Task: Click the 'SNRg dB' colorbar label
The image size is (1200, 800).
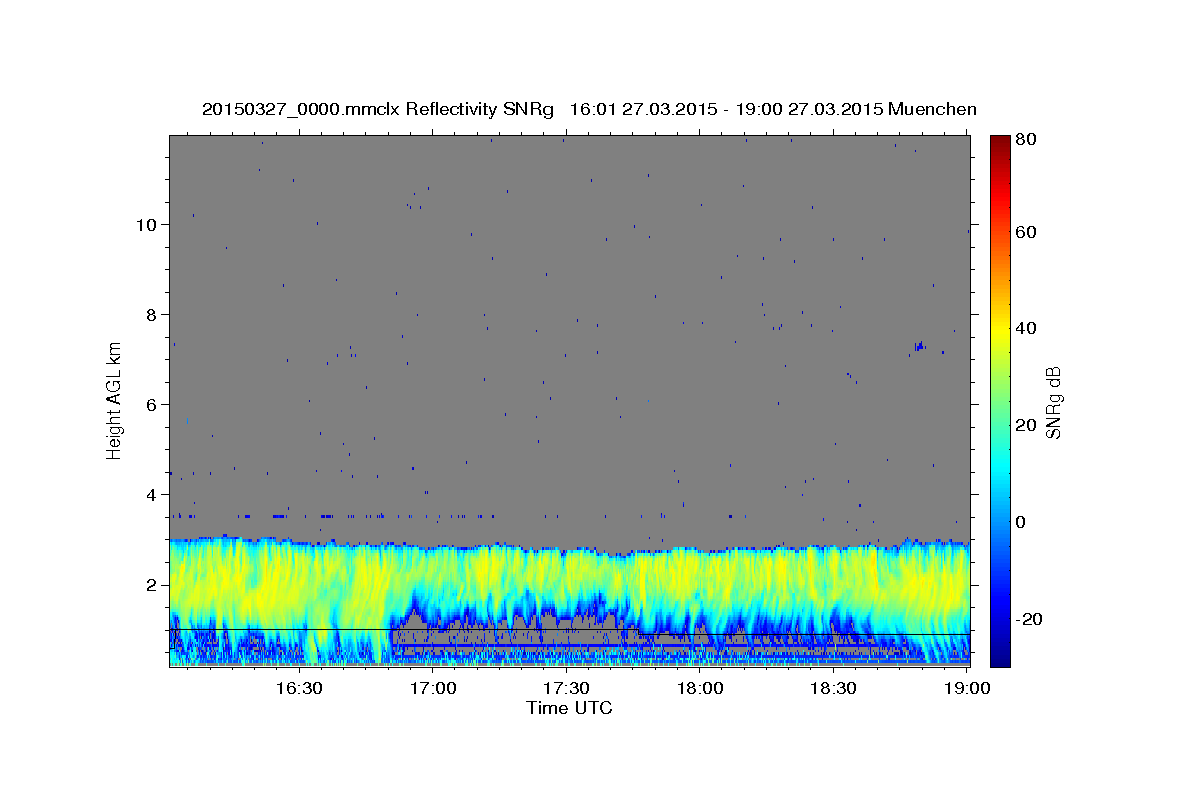Action: 1053,403
